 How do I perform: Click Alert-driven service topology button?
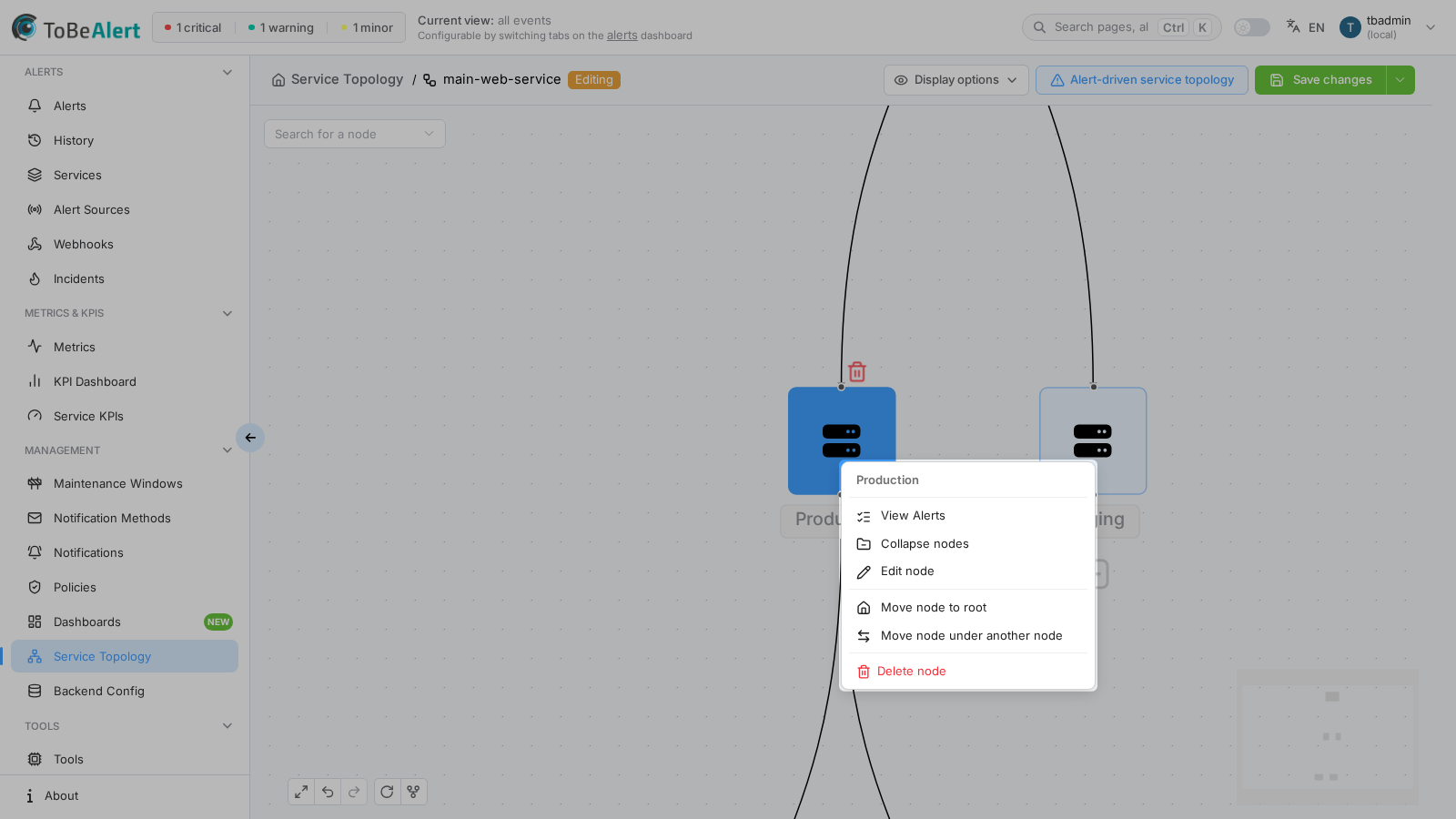[1142, 80]
